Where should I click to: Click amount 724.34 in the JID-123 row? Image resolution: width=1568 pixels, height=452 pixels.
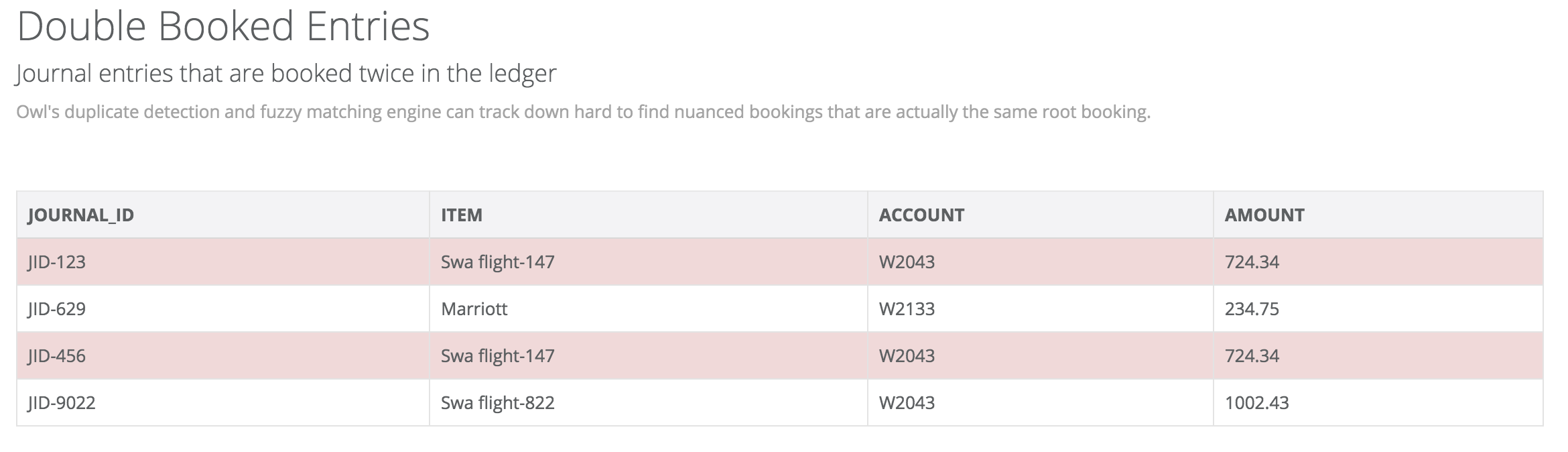tap(1252, 262)
